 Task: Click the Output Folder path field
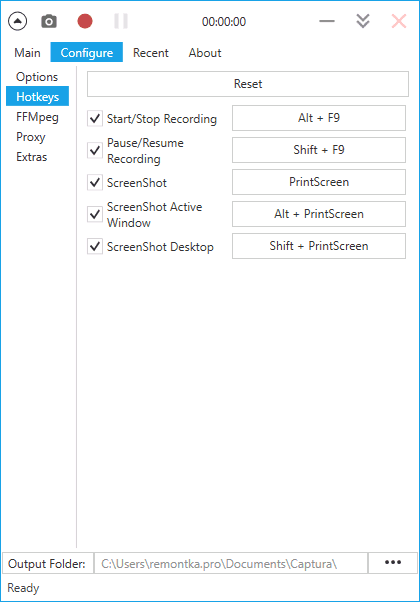point(231,563)
